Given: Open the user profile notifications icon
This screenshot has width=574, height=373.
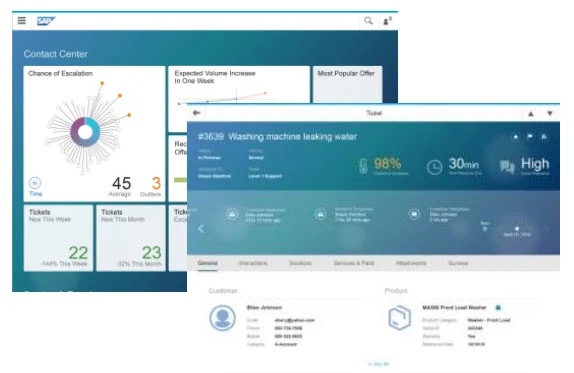Looking at the screenshot, I should point(387,21).
